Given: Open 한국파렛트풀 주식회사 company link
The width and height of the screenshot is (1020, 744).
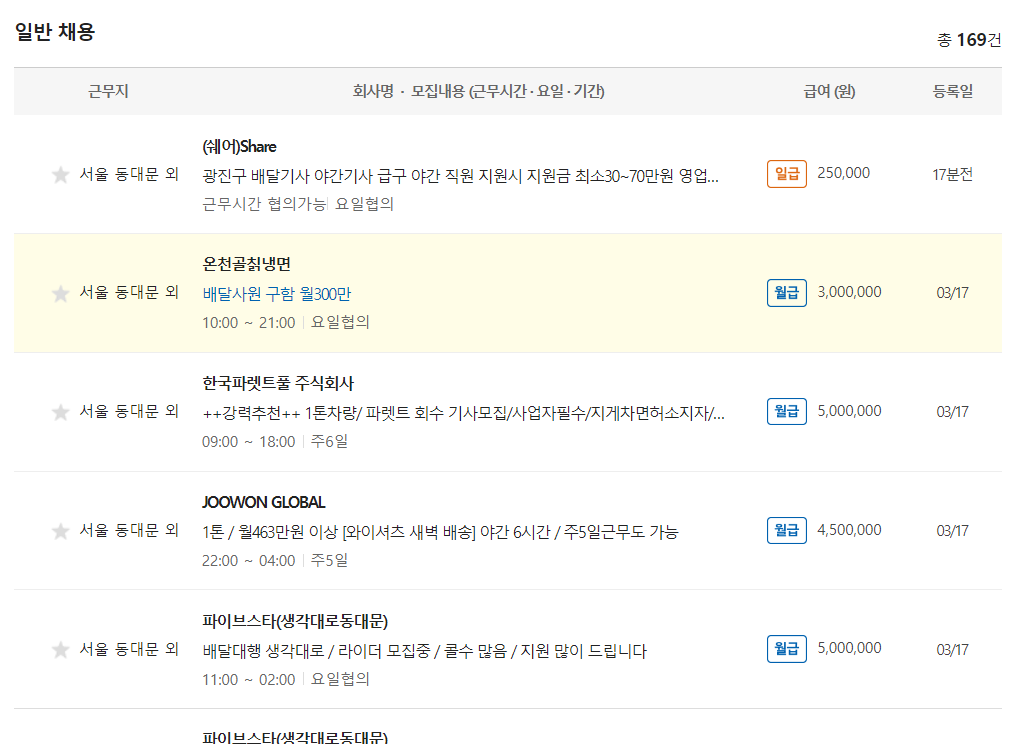Looking at the screenshot, I should click(x=278, y=383).
